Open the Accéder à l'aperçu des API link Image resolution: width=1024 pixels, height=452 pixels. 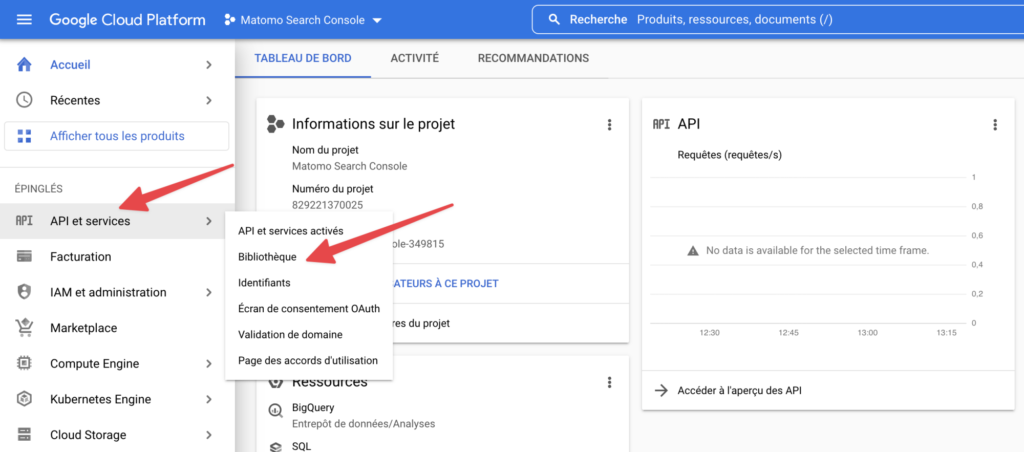coord(738,391)
